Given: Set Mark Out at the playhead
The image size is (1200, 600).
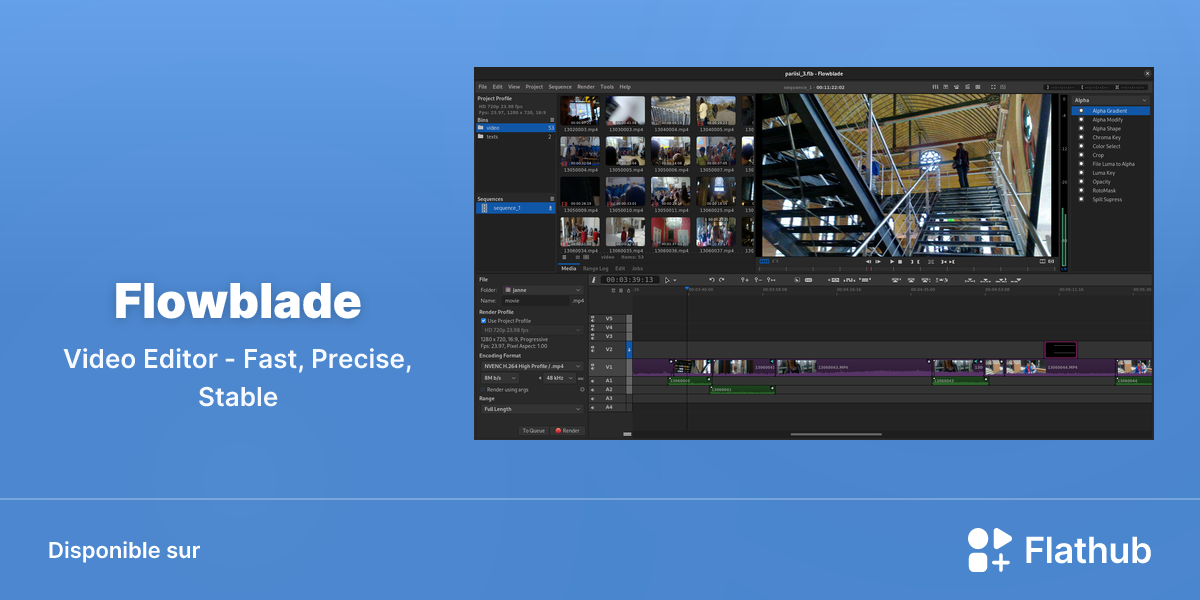Looking at the screenshot, I should coord(919,262).
